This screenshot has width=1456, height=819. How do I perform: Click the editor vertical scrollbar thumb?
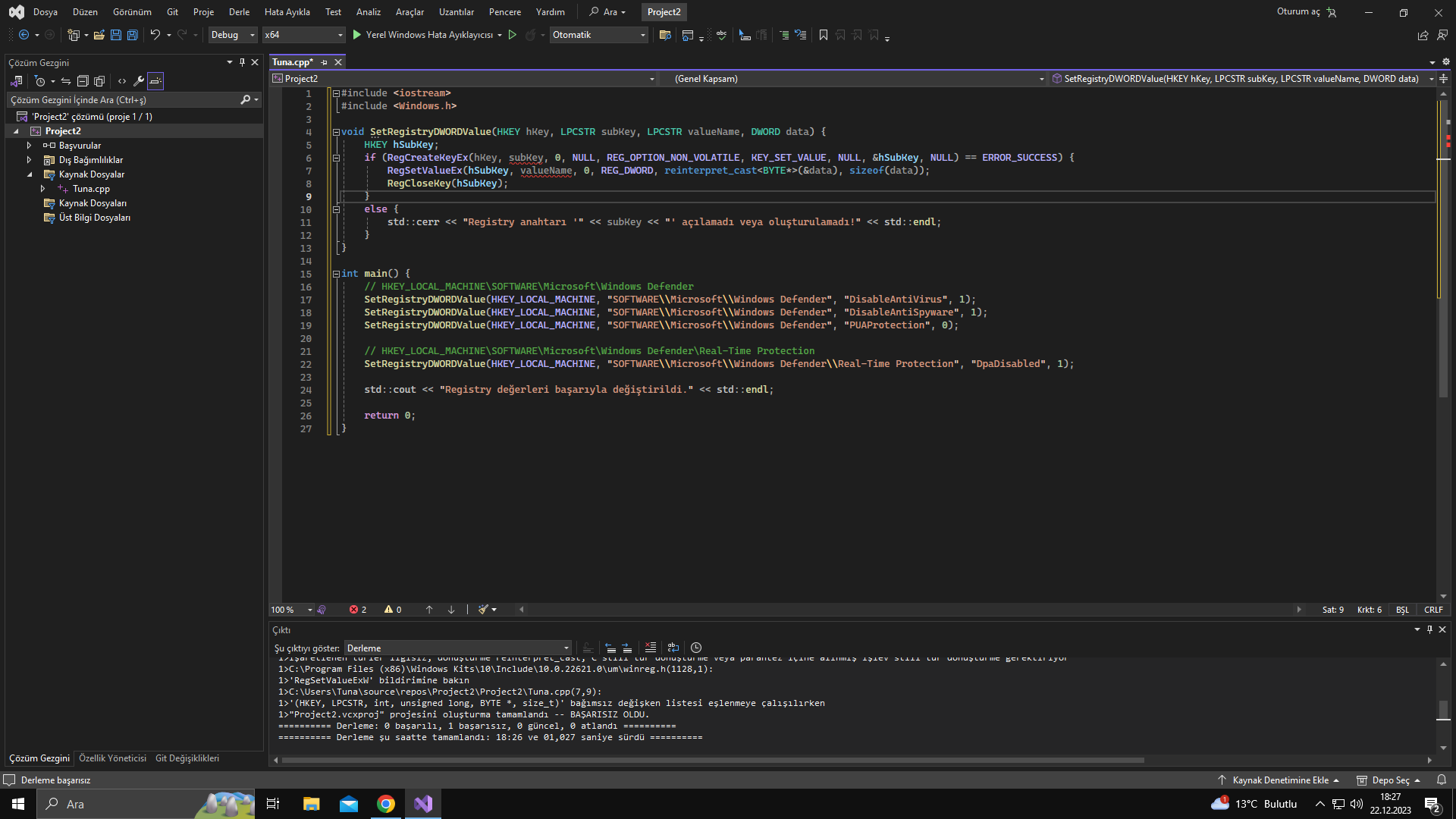coord(1442,250)
